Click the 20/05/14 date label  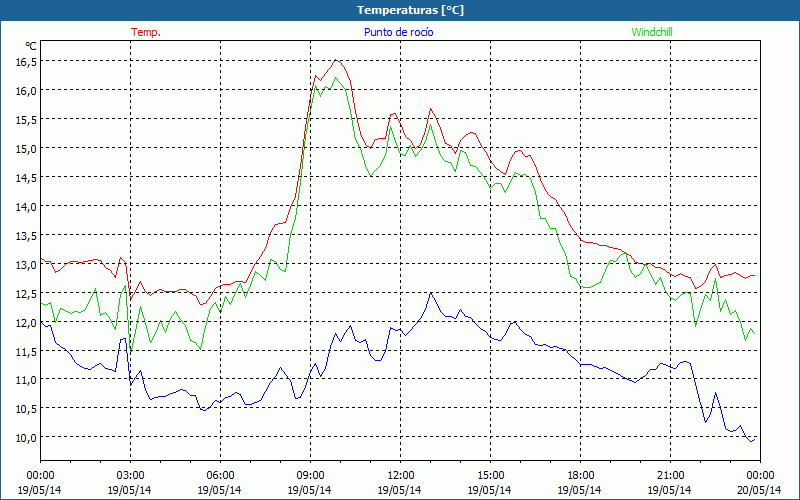(x=759, y=490)
